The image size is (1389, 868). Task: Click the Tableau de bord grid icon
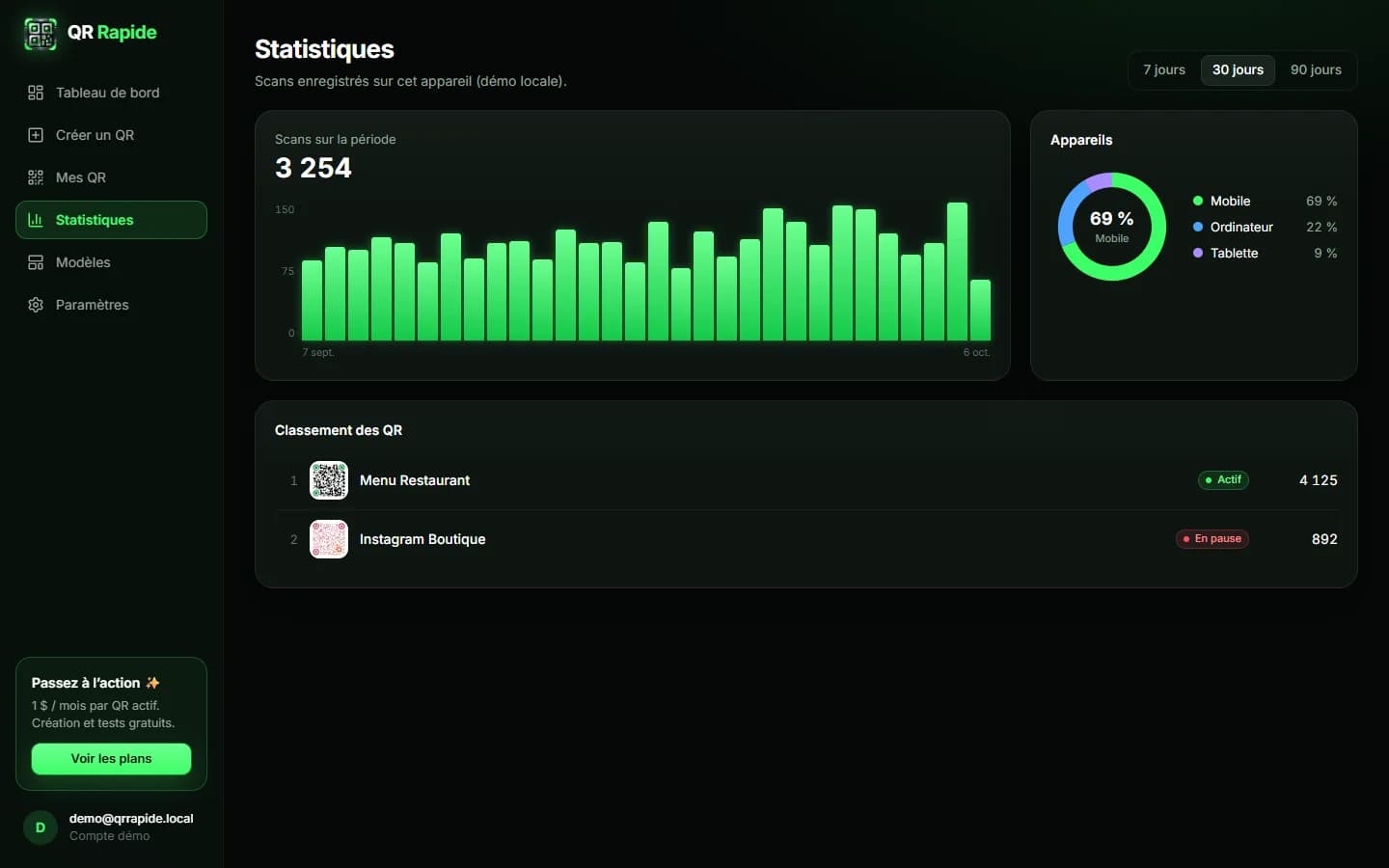click(36, 93)
